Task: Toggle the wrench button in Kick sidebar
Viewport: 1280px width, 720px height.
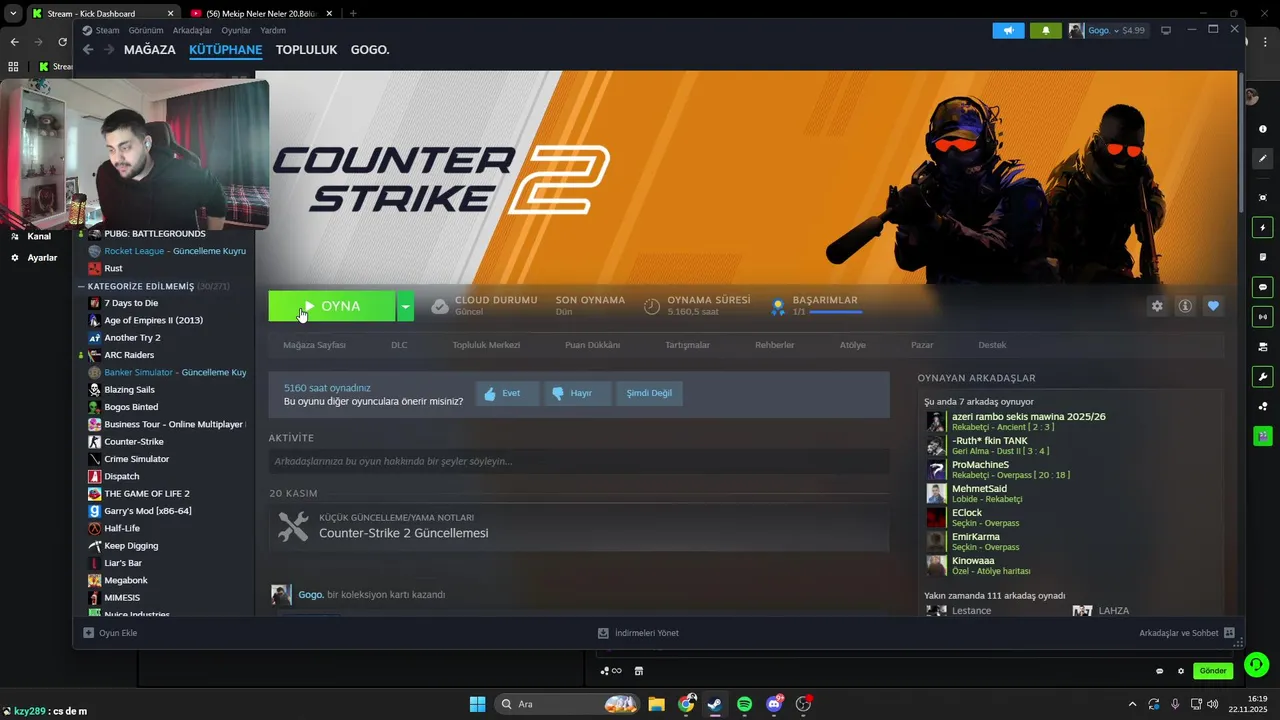Action: click(x=1263, y=377)
